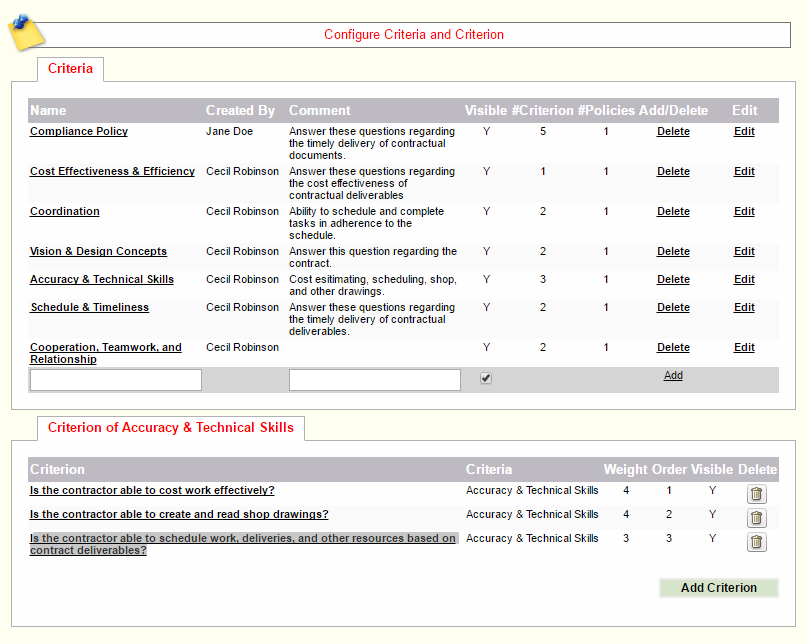Screen dimensions: 808x644
Task: Open the Compliance Policy criteria
Action: coord(79,132)
